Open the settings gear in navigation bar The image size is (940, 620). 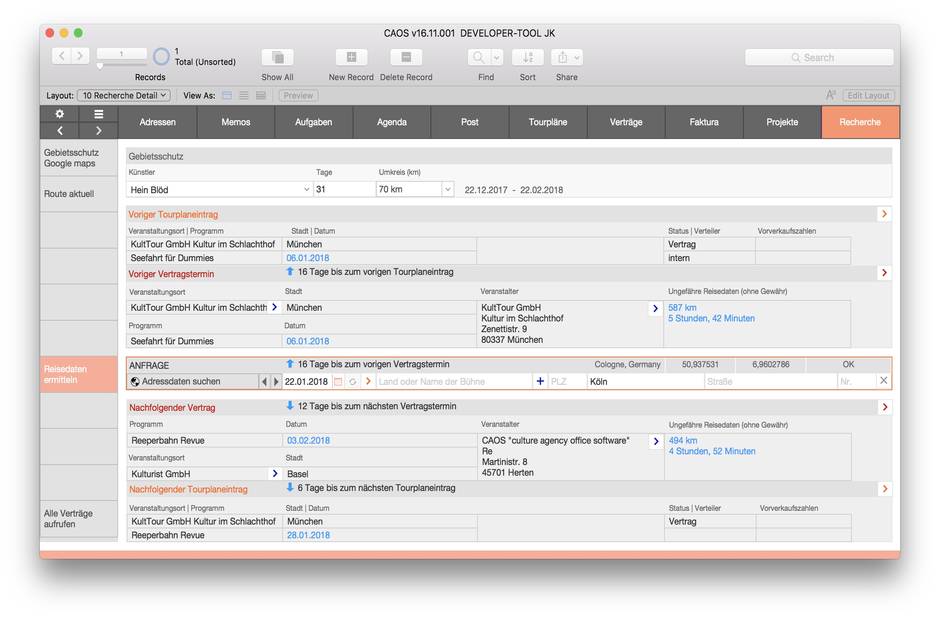59,114
